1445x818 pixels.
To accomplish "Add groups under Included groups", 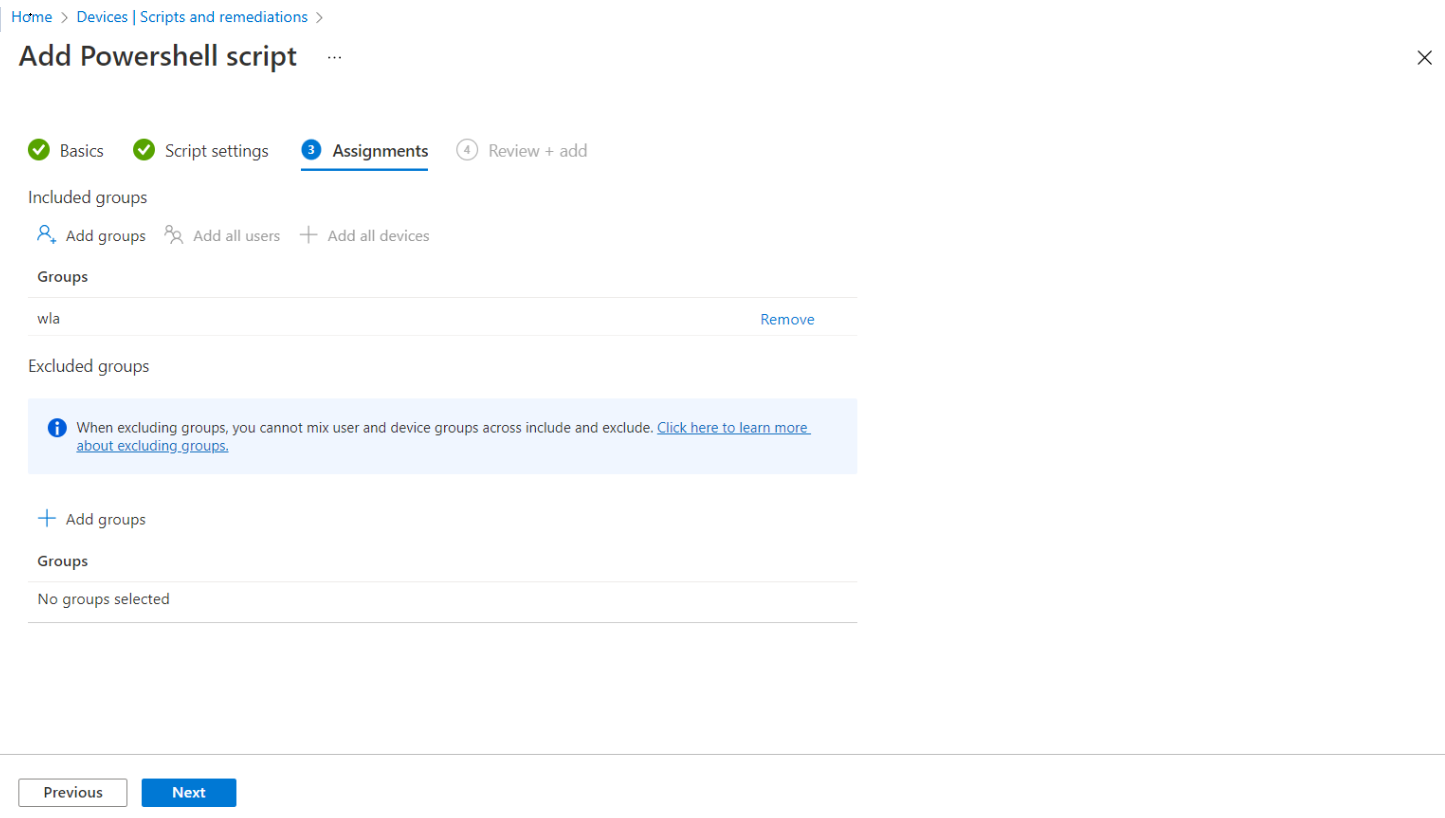I will 91,236.
